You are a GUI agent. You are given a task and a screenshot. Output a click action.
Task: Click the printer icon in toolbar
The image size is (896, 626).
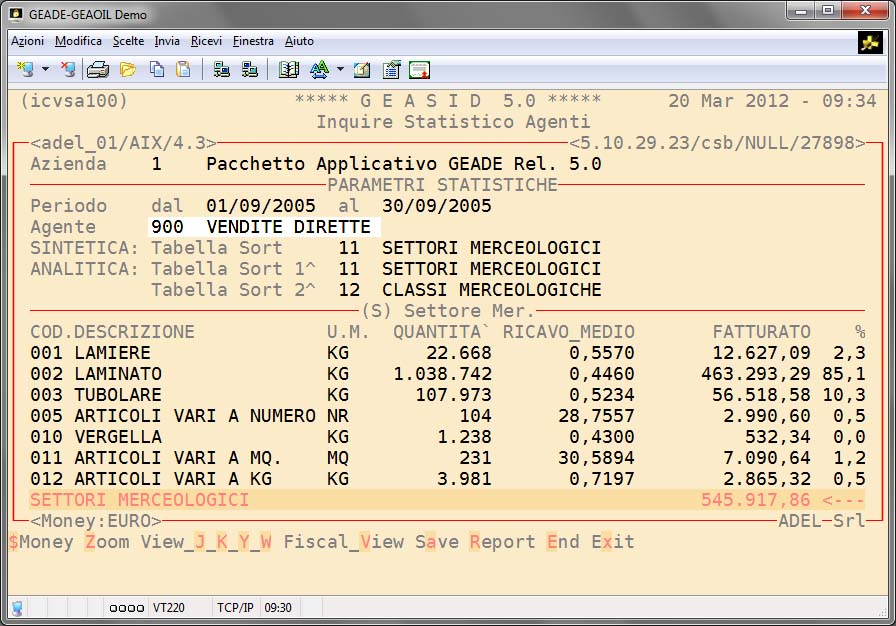point(97,70)
